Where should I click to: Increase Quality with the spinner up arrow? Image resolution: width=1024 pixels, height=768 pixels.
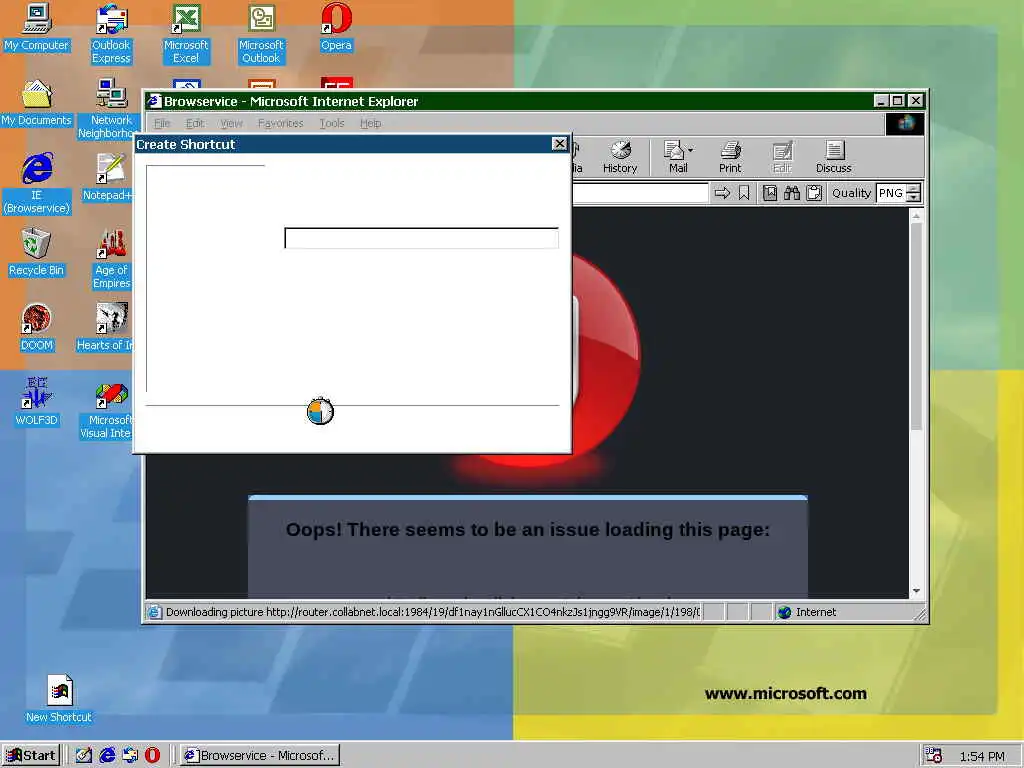(x=914, y=189)
